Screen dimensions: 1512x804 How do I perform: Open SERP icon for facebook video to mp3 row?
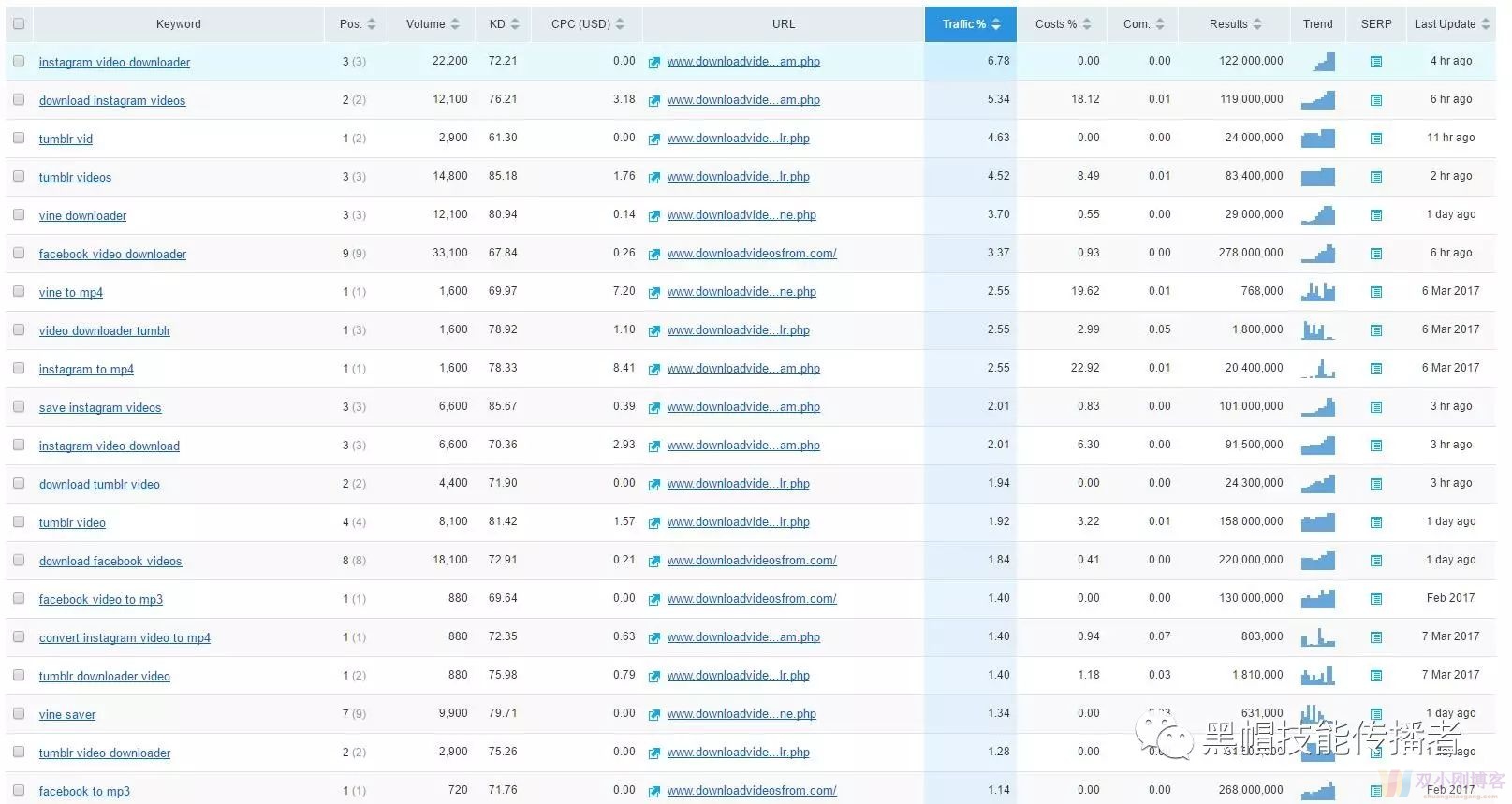[x=1375, y=599]
